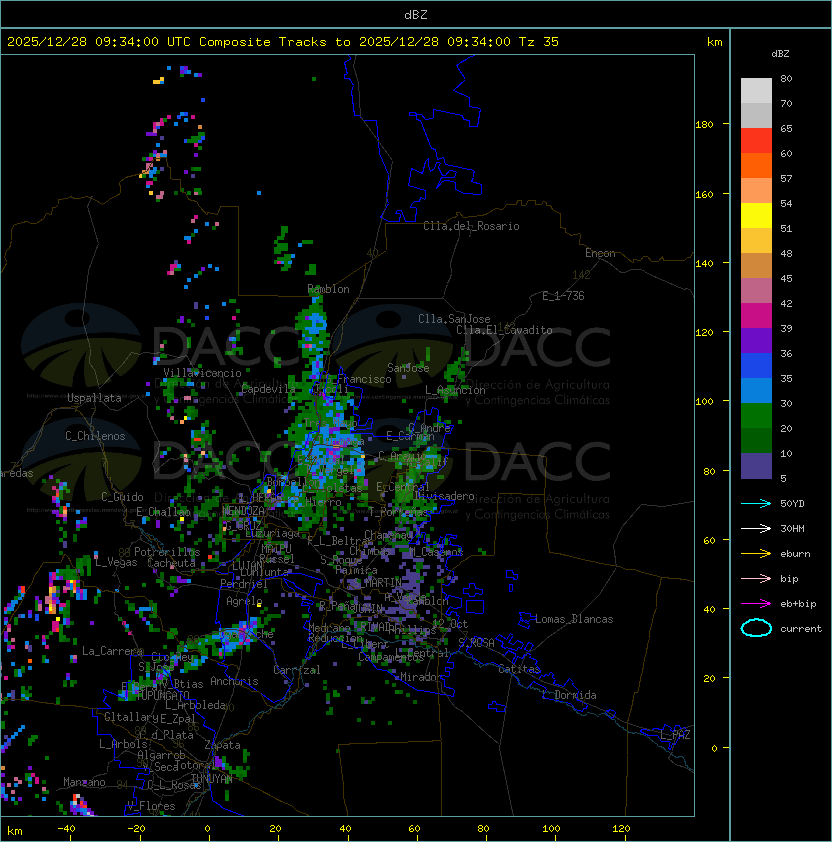This screenshot has width=832, height=842.
Task: Click the 'La_Carrera' map label
Action: coord(113,651)
